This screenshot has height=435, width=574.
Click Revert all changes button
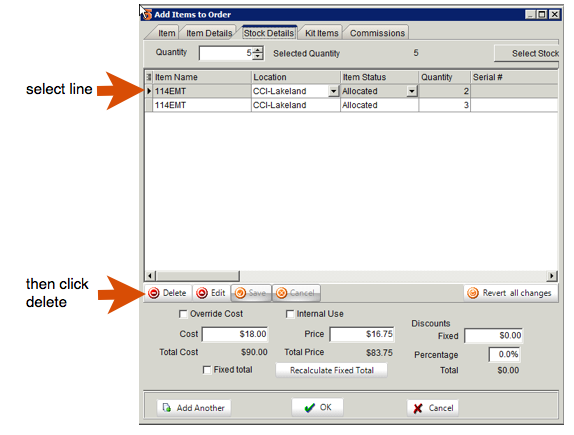[x=511, y=293]
